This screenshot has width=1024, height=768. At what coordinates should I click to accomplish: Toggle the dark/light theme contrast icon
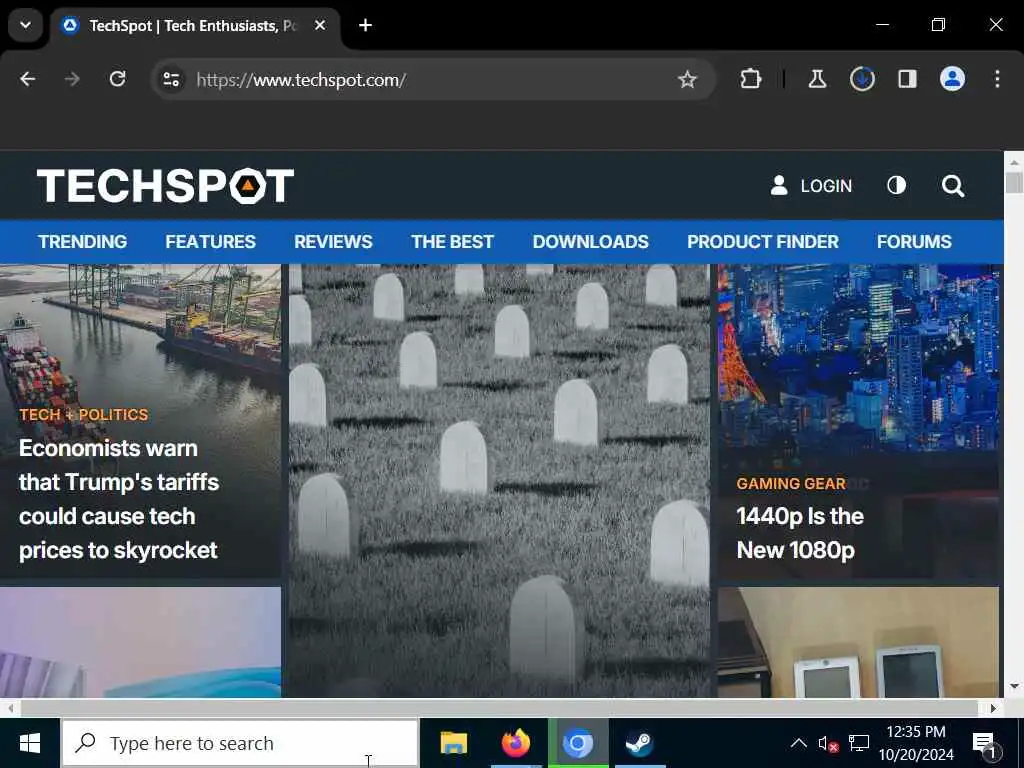[896, 185]
